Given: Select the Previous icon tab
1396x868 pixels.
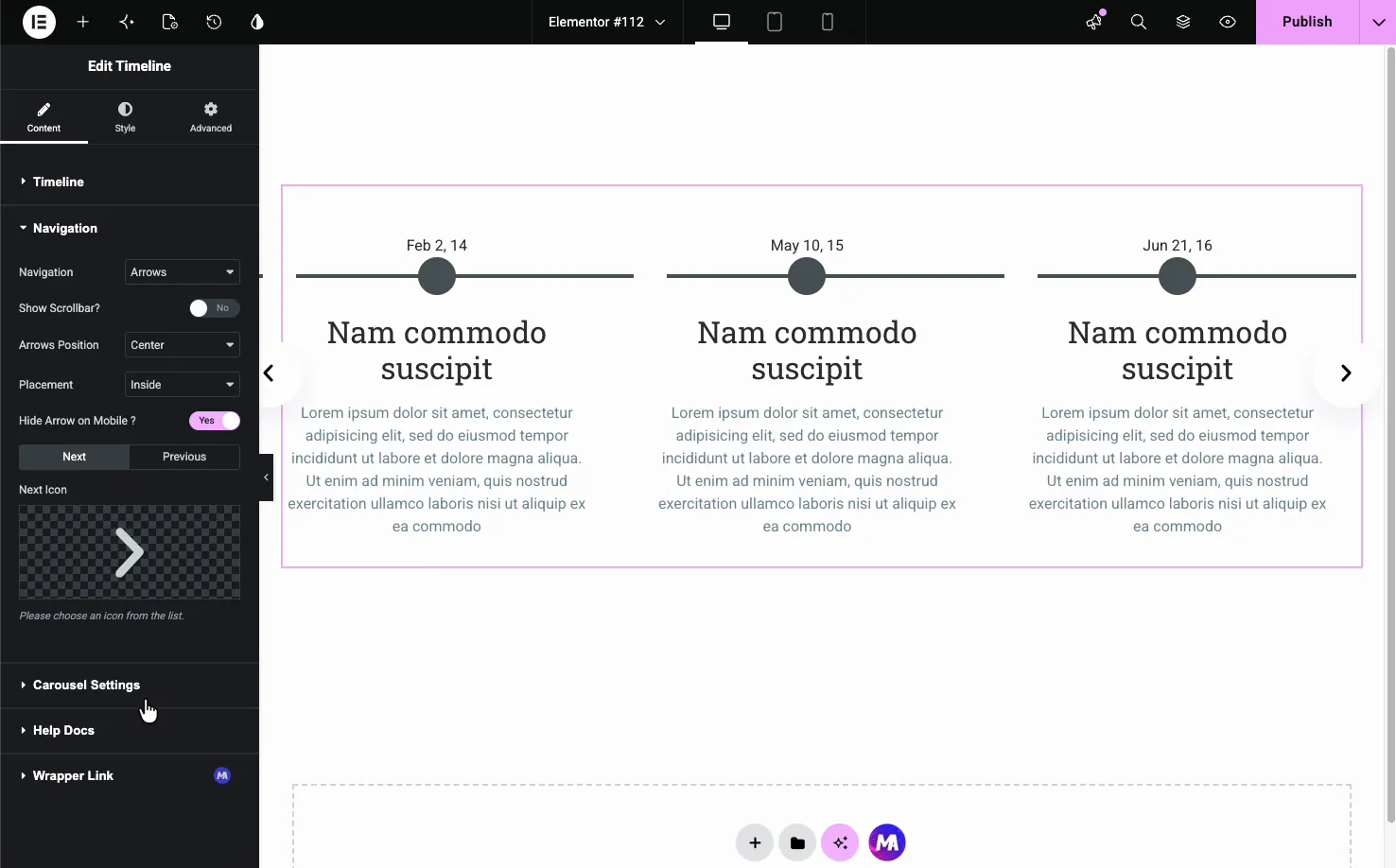Looking at the screenshot, I should 184,457.
